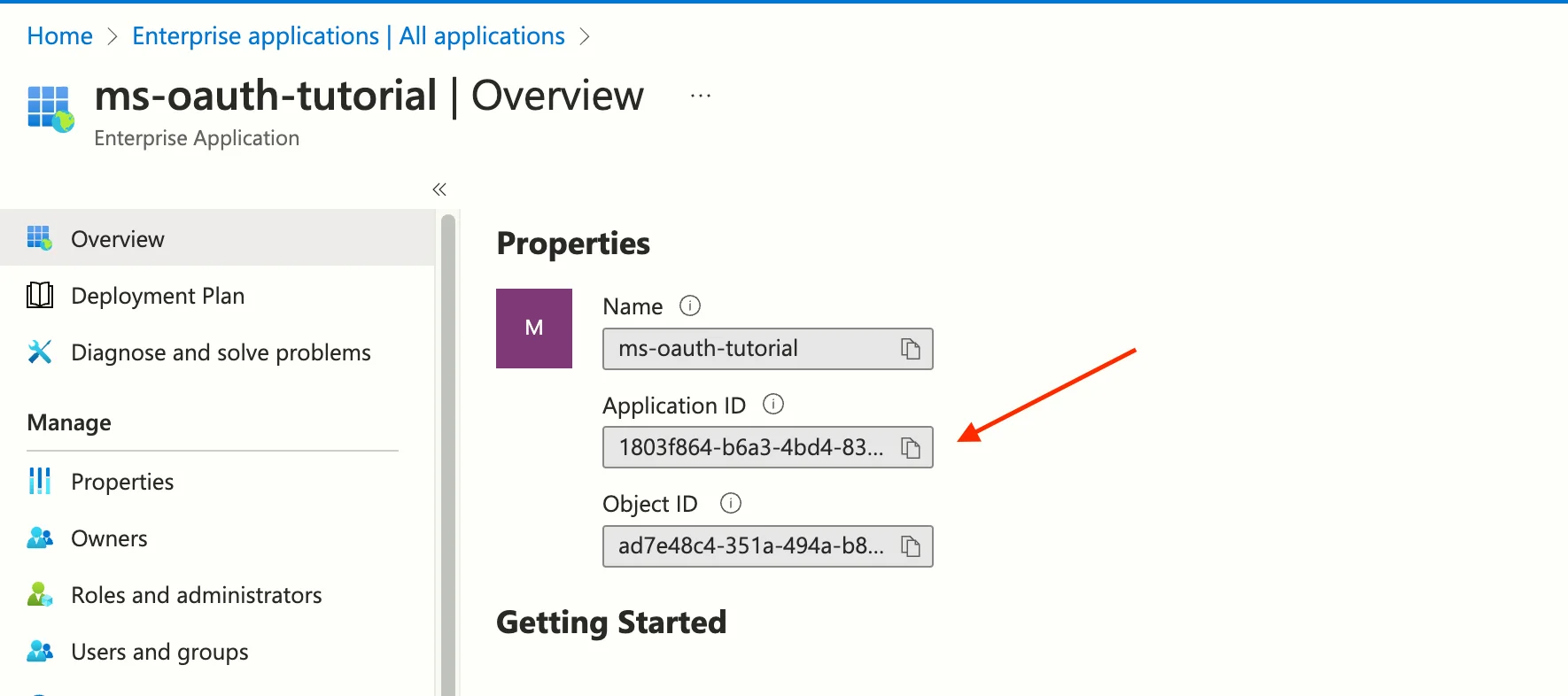Click the Manage section heading
The image size is (1568, 696).
[x=69, y=422]
